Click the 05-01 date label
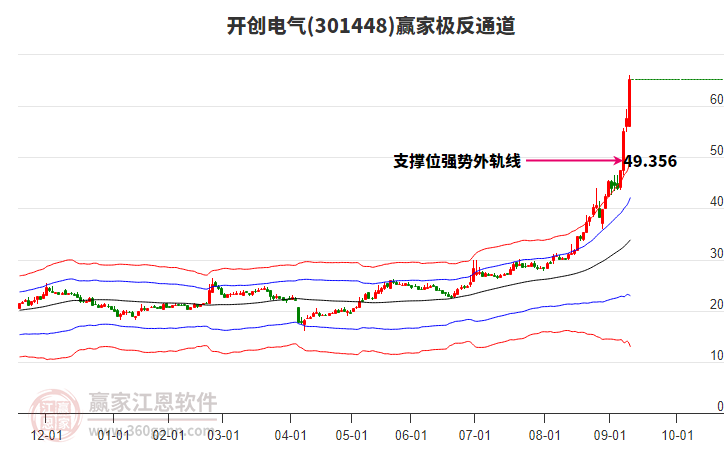Viewport: 726px width, 450px height. tap(351, 435)
